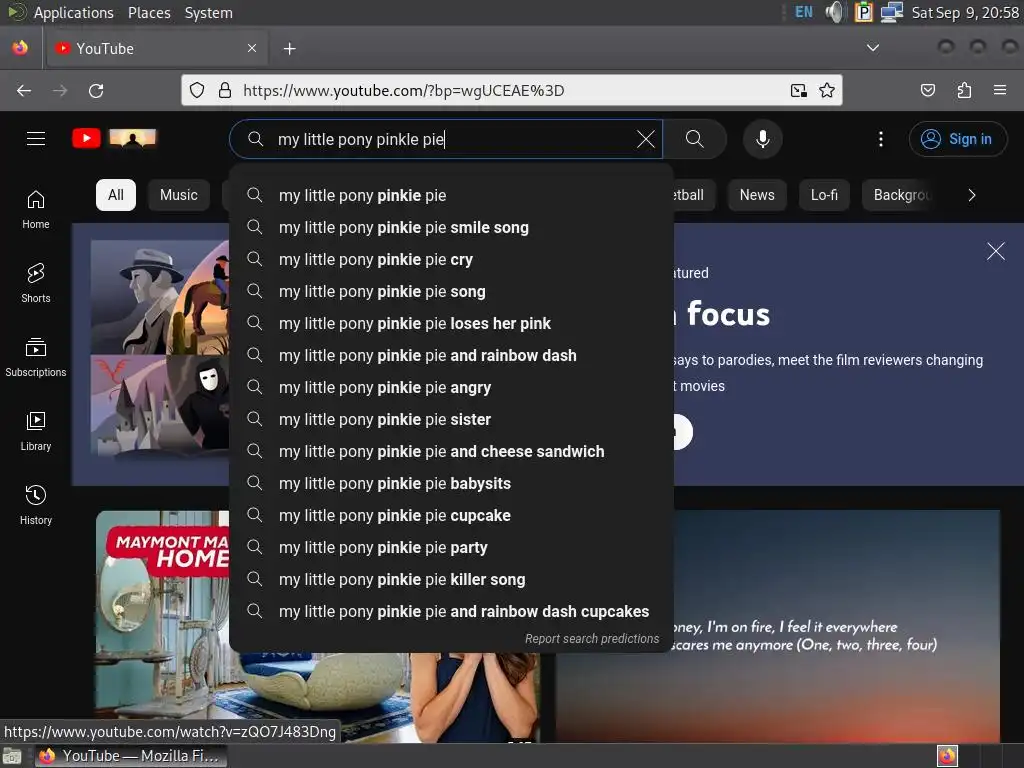Viewport: 1024px width, 768px height.
Task: Click the magnifier search button beside the search box
Action: click(695, 138)
